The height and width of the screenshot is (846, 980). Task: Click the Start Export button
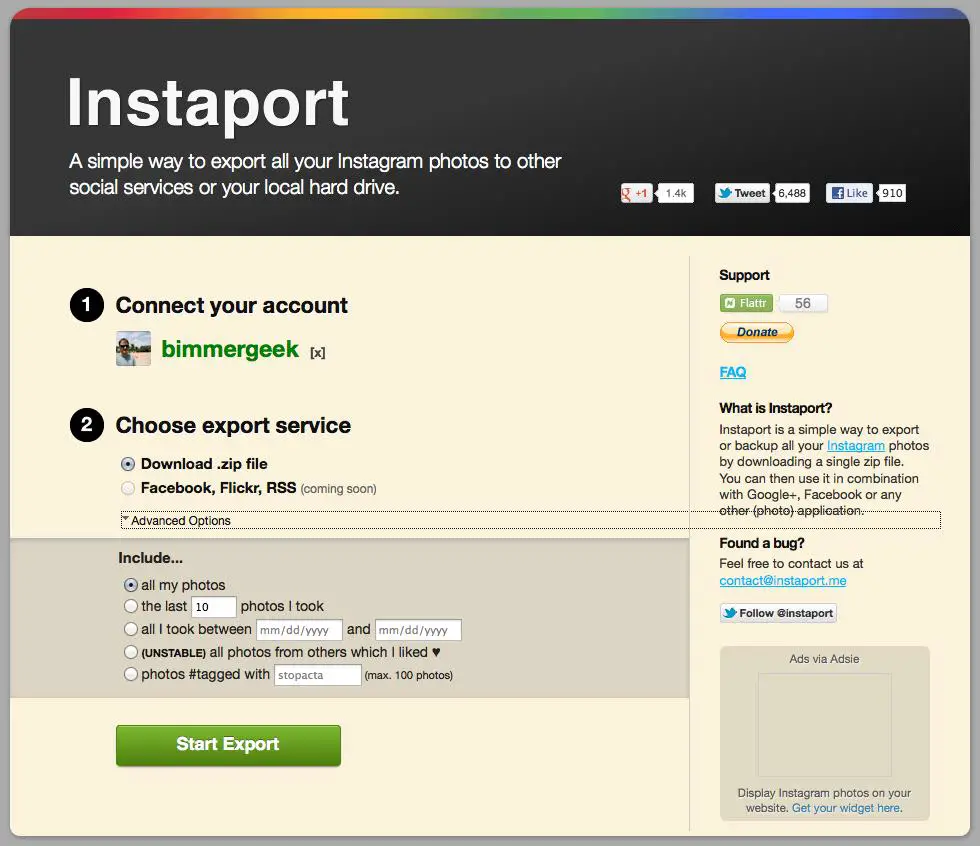[228, 745]
